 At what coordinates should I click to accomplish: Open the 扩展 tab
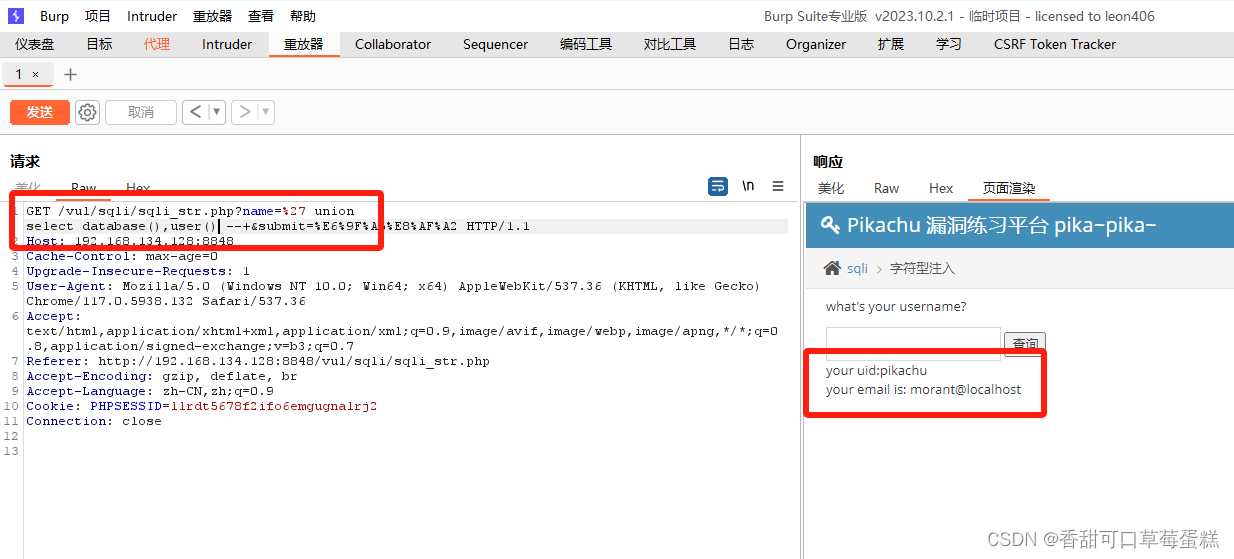tap(891, 44)
